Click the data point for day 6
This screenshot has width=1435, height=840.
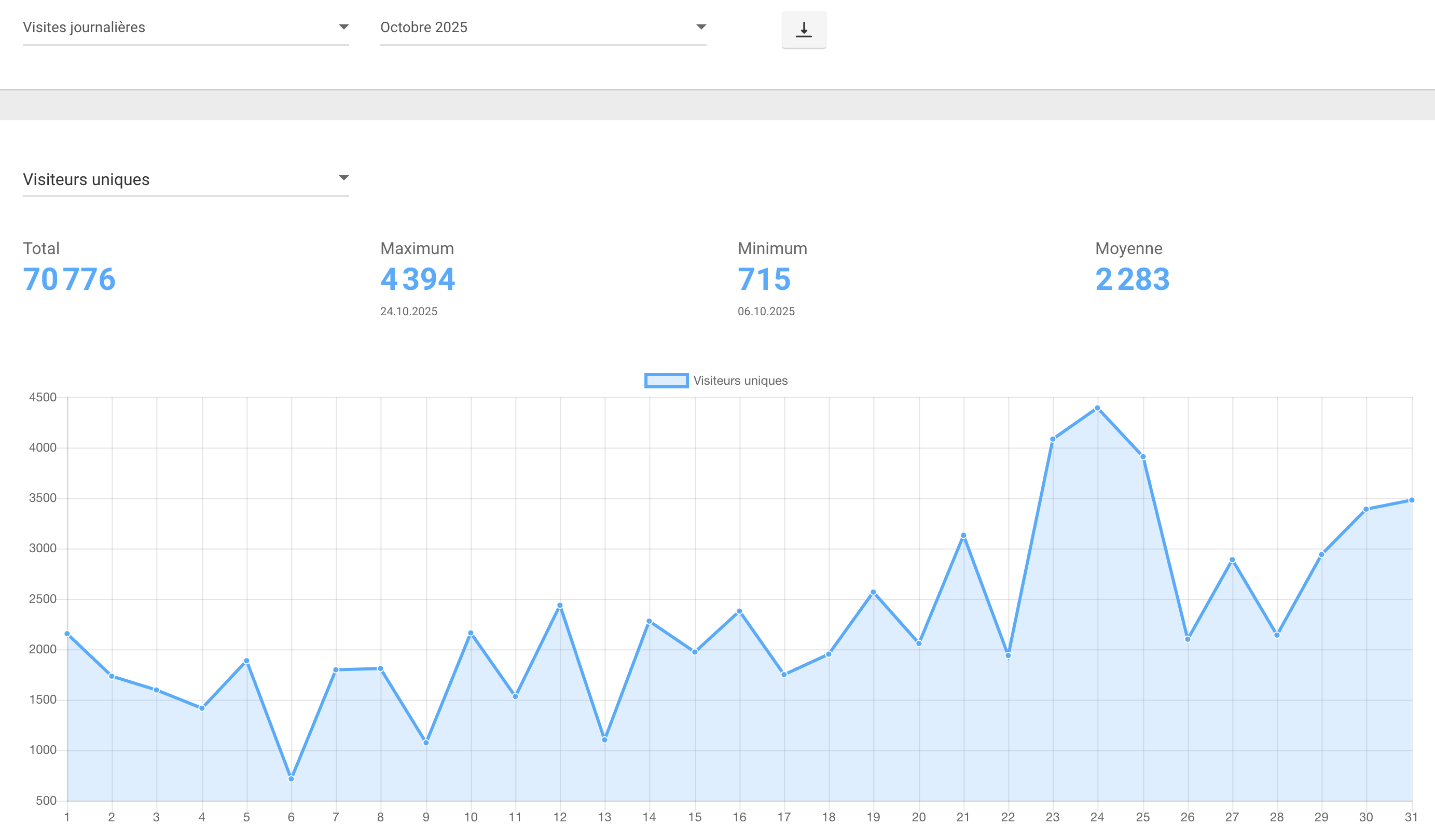(x=291, y=778)
